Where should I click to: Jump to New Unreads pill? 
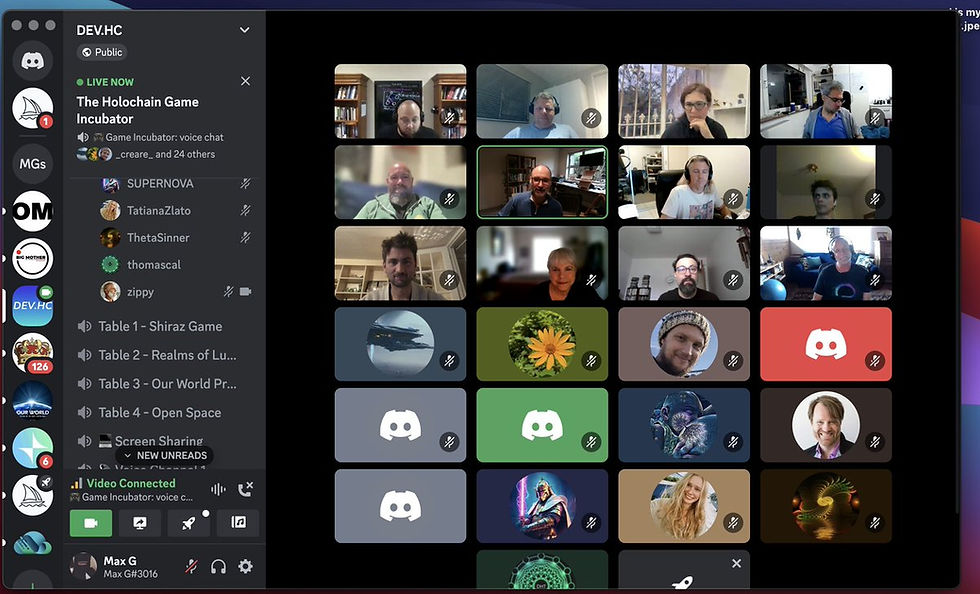165,455
